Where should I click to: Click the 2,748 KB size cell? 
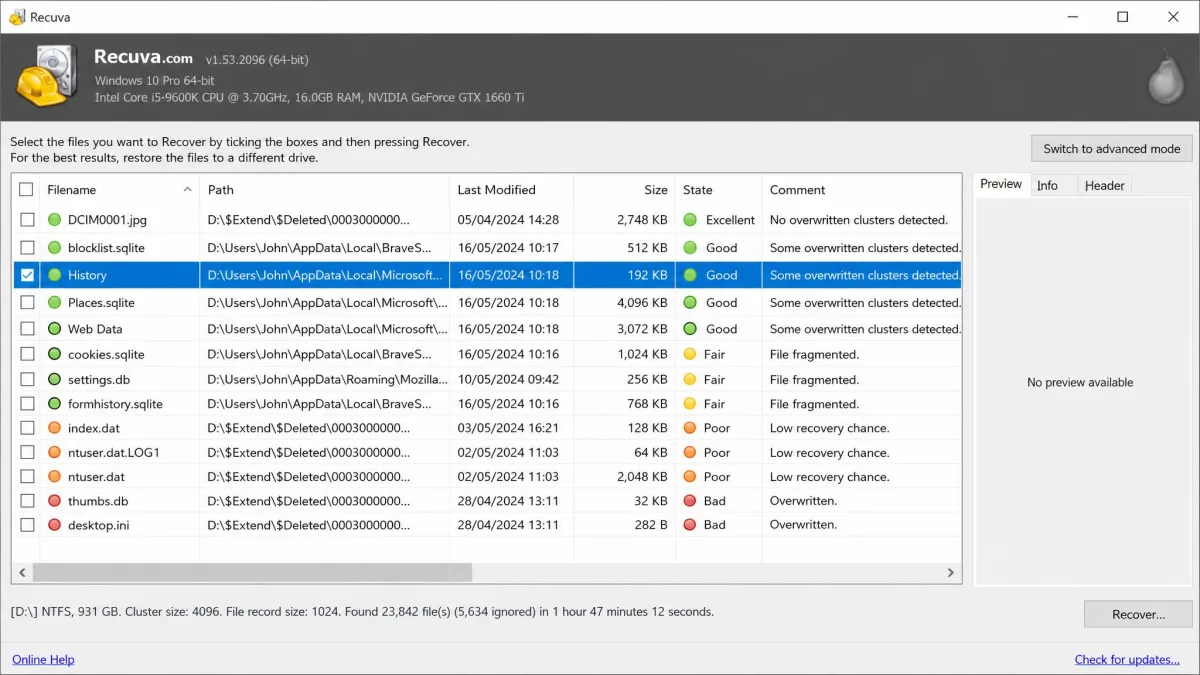coord(642,220)
